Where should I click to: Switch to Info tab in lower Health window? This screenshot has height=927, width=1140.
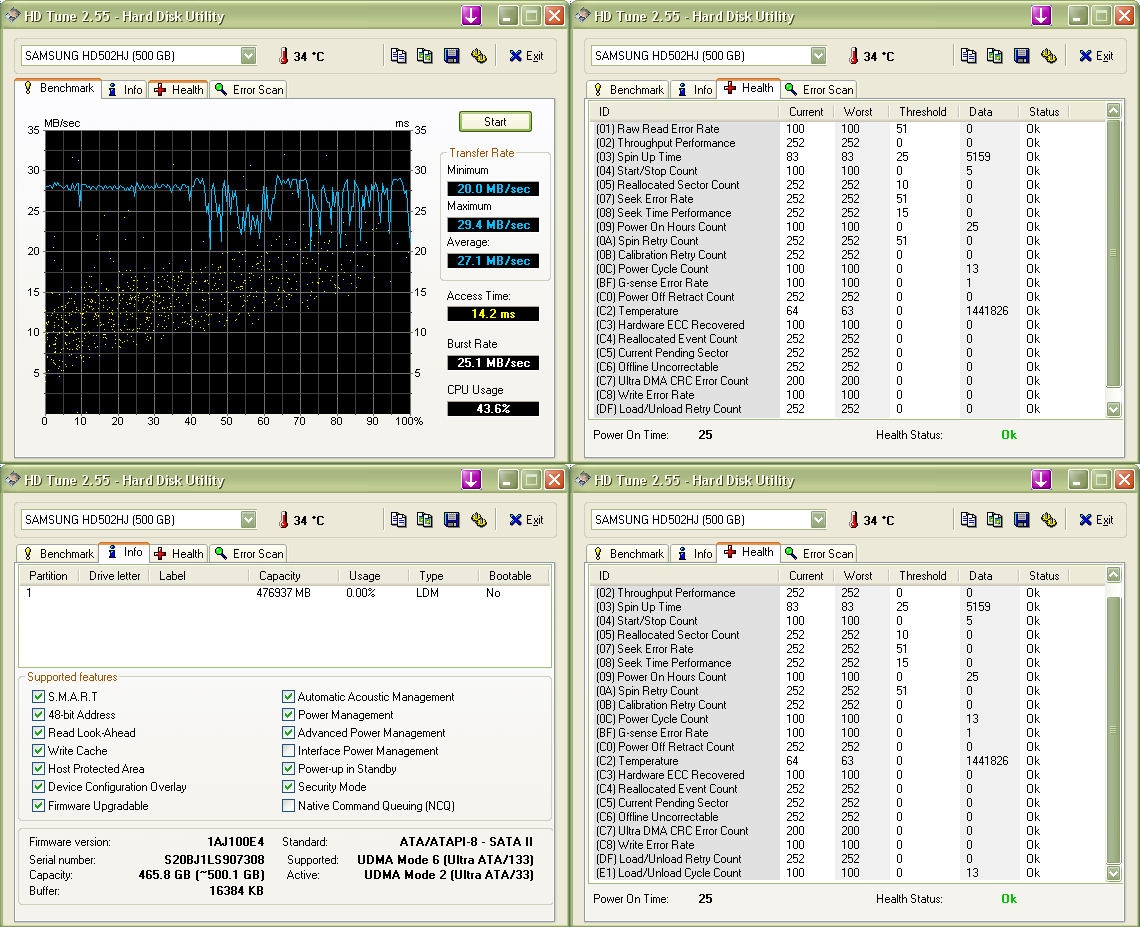pyautogui.click(x=695, y=553)
